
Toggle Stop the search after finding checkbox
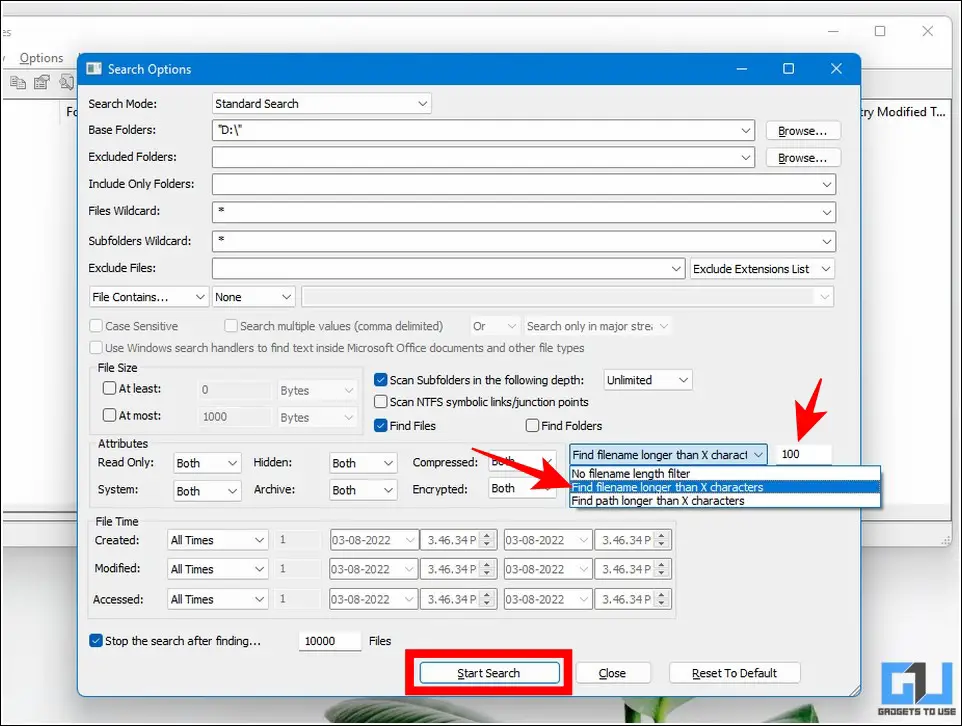pyautogui.click(x=96, y=641)
